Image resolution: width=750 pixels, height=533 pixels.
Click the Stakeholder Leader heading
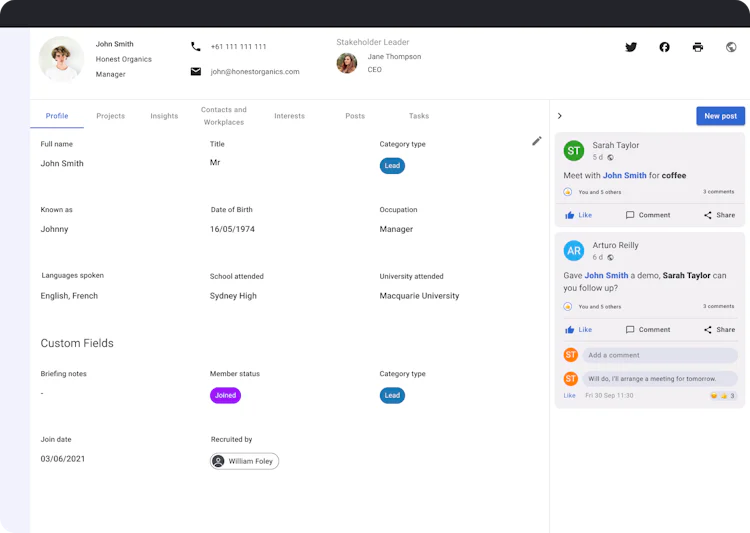point(373,42)
